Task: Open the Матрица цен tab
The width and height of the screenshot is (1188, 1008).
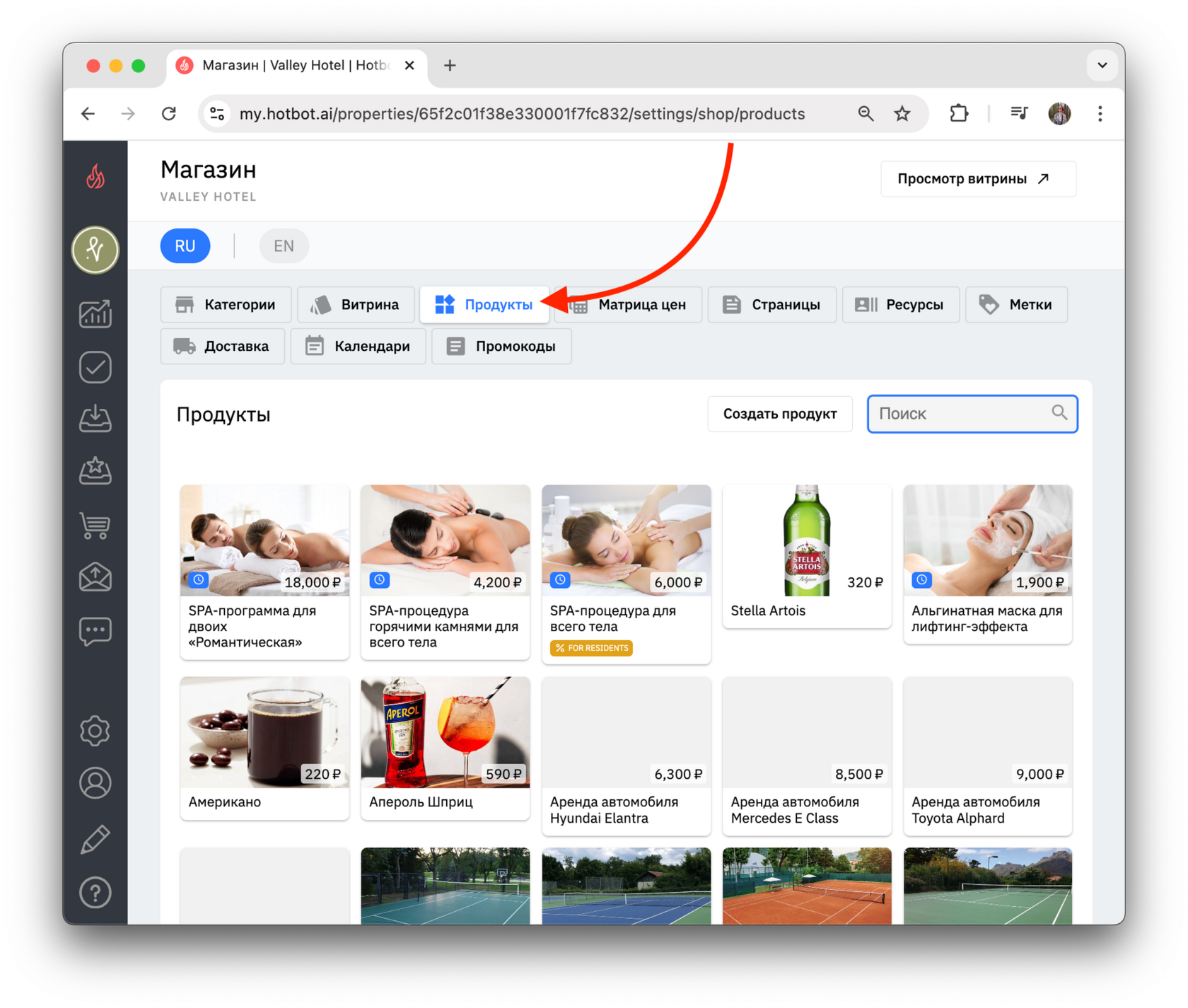Action: tap(629, 305)
